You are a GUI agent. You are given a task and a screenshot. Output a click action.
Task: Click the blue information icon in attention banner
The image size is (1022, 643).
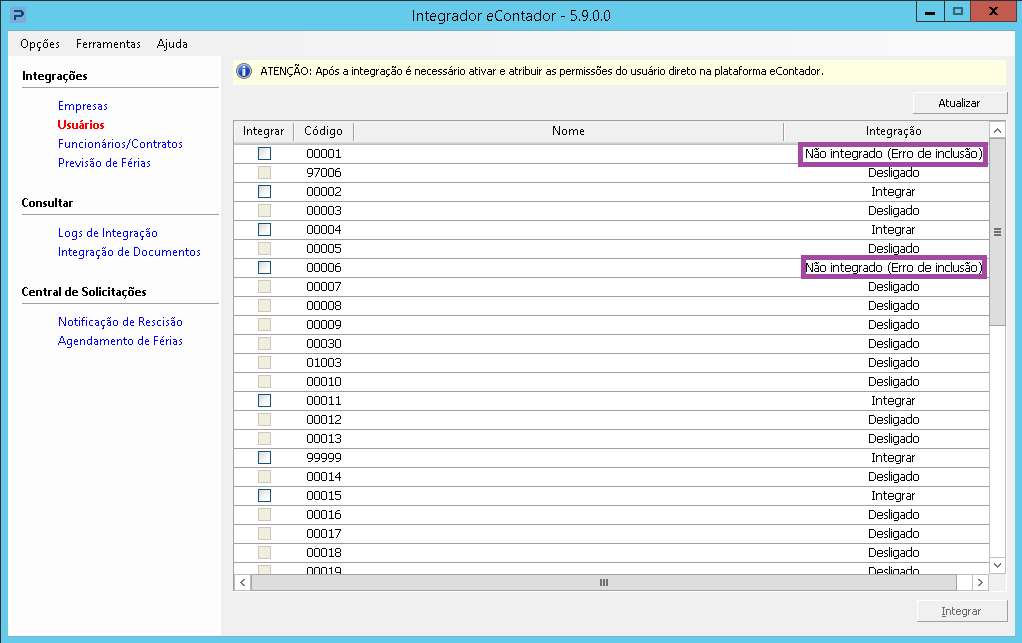244,71
